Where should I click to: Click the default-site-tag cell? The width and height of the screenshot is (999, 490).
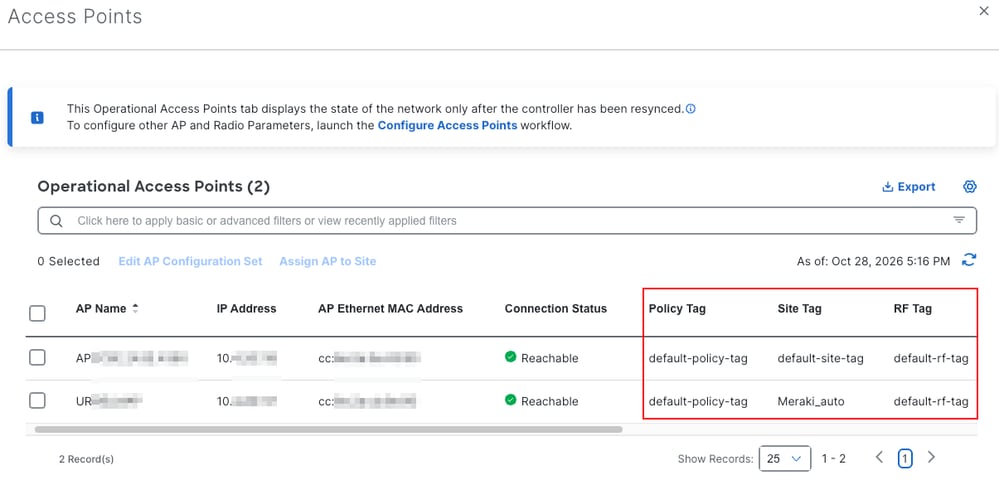pyautogui.click(x=821, y=358)
